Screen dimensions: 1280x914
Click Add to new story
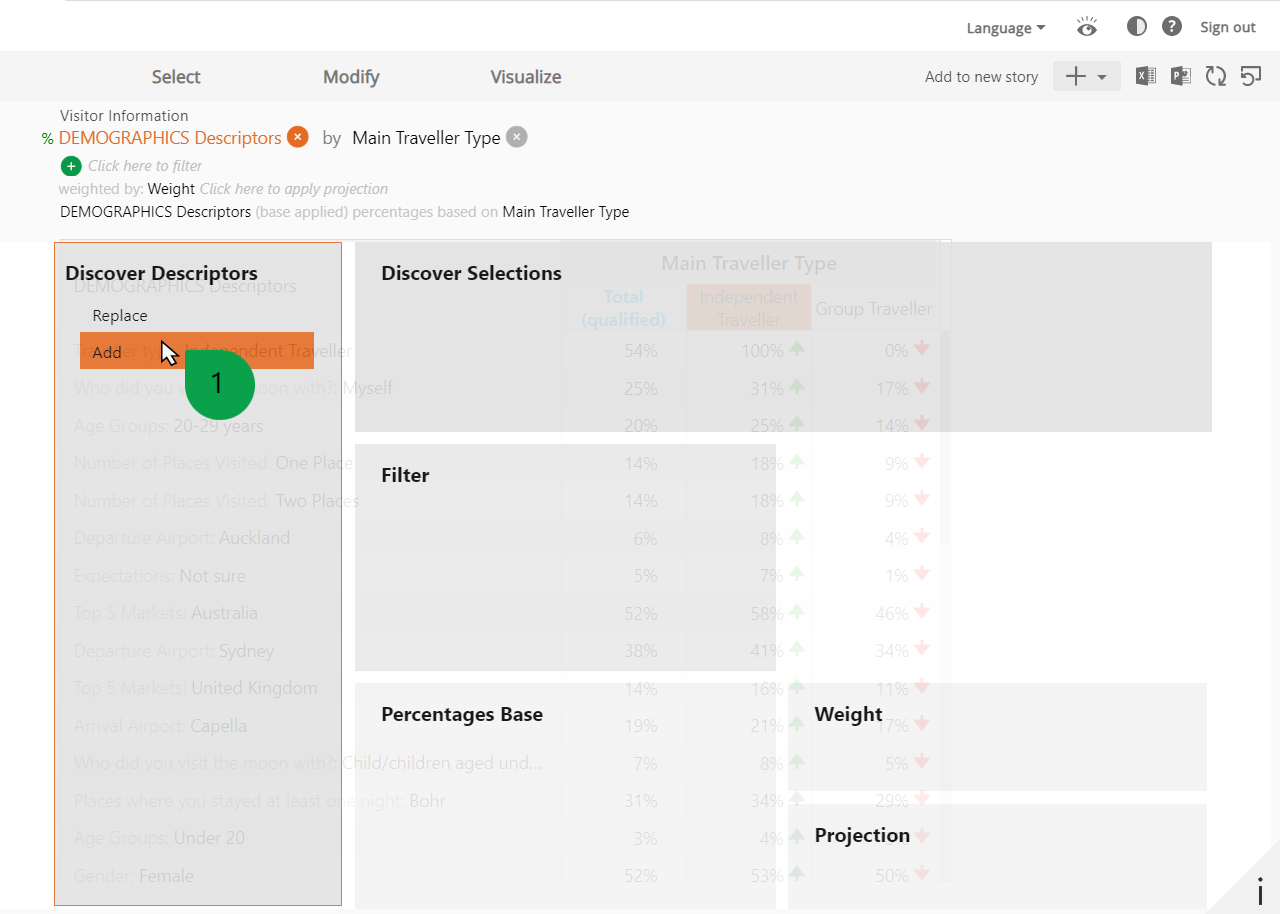[981, 77]
